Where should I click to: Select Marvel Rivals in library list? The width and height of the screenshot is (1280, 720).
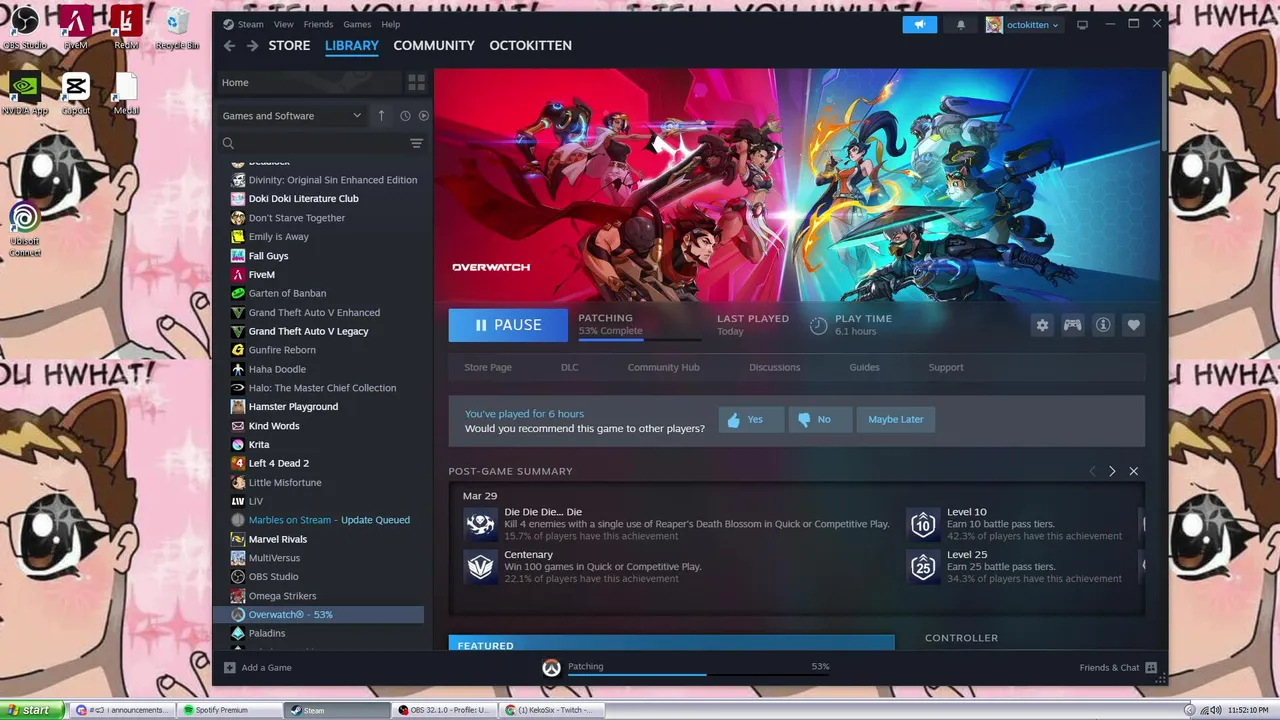pyautogui.click(x=319, y=539)
